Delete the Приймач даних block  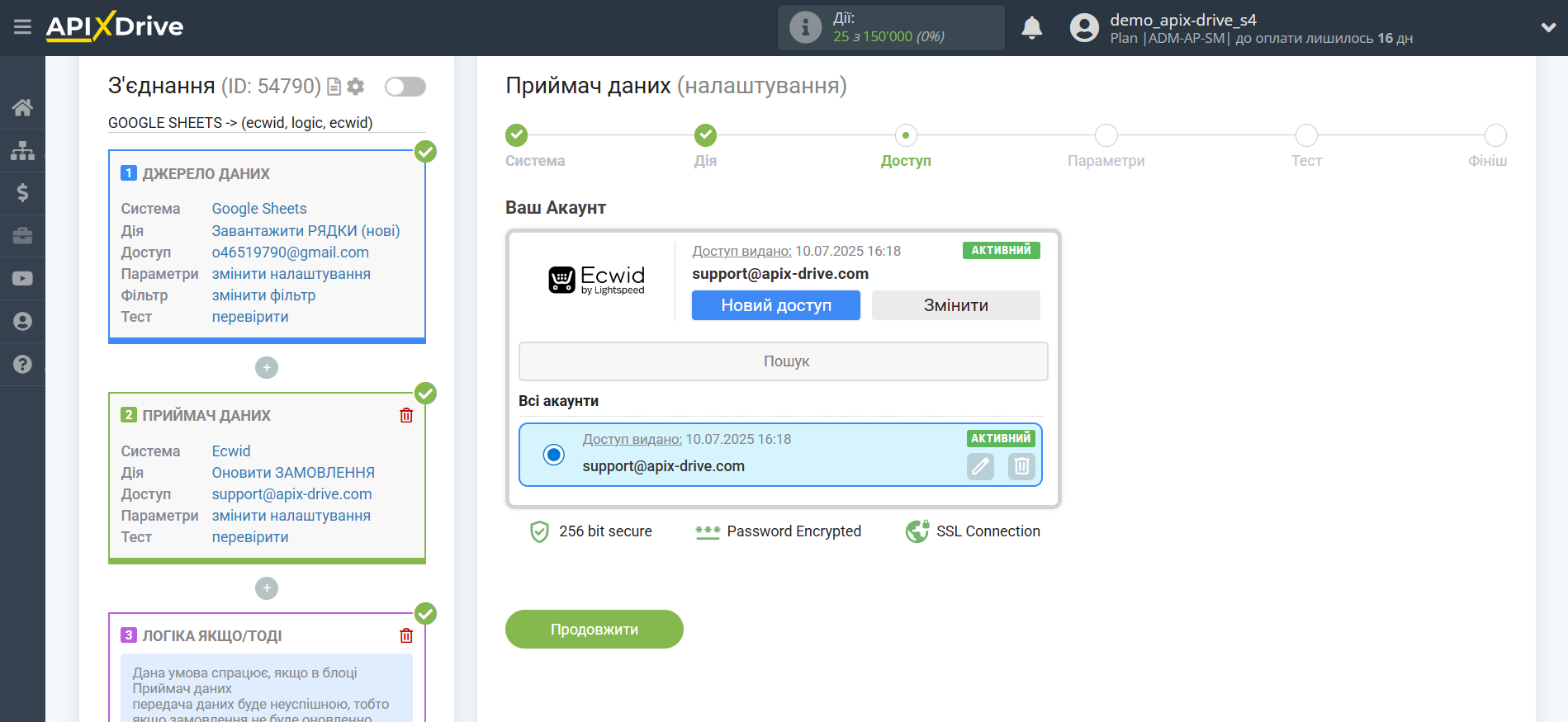click(x=406, y=415)
